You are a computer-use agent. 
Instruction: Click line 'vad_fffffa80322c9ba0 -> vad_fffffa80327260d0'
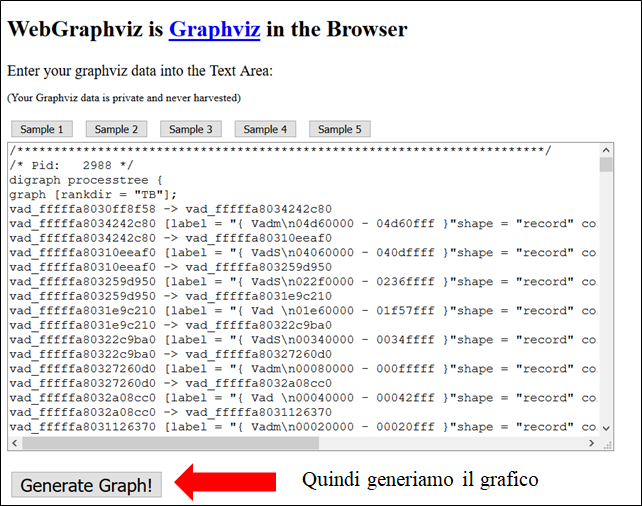point(171,355)
